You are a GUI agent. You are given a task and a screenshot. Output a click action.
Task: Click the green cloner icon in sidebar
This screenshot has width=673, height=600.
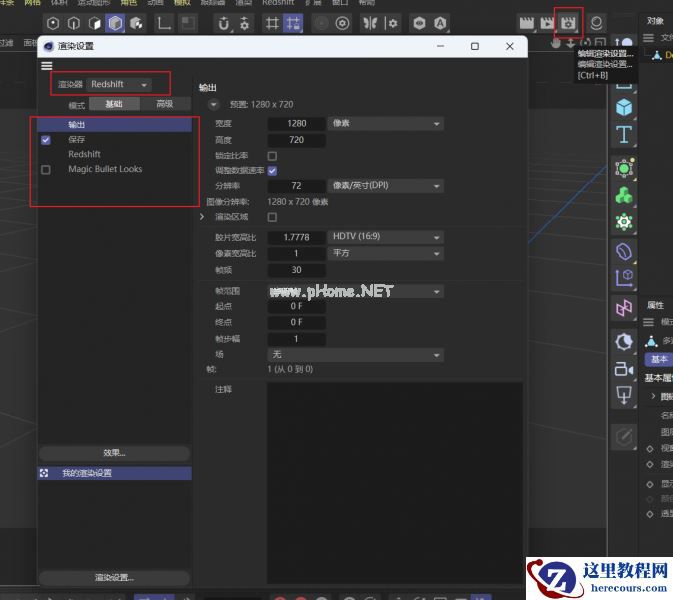tap(624, 194)
